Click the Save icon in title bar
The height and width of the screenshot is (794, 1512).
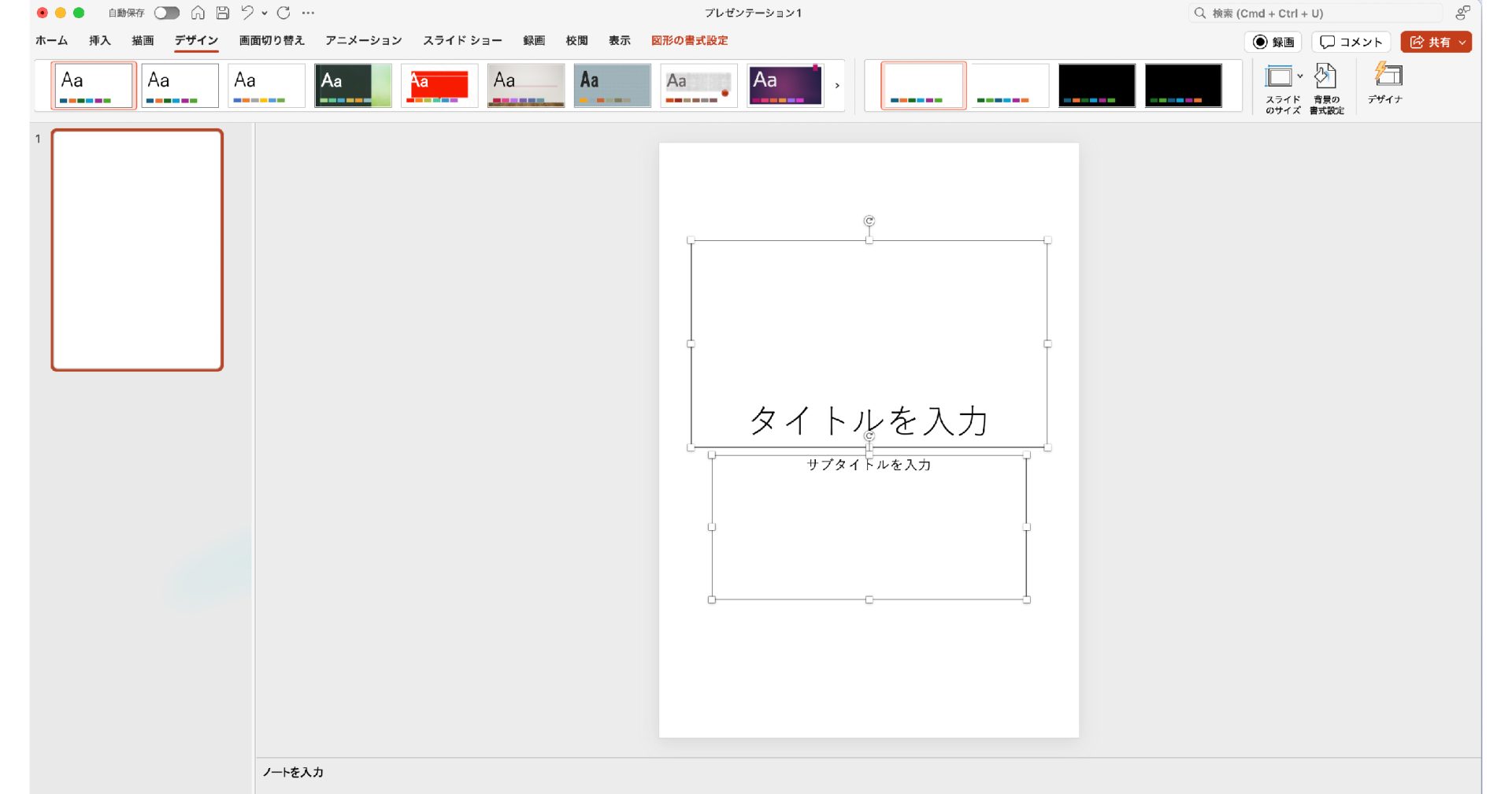coord(223,13)
